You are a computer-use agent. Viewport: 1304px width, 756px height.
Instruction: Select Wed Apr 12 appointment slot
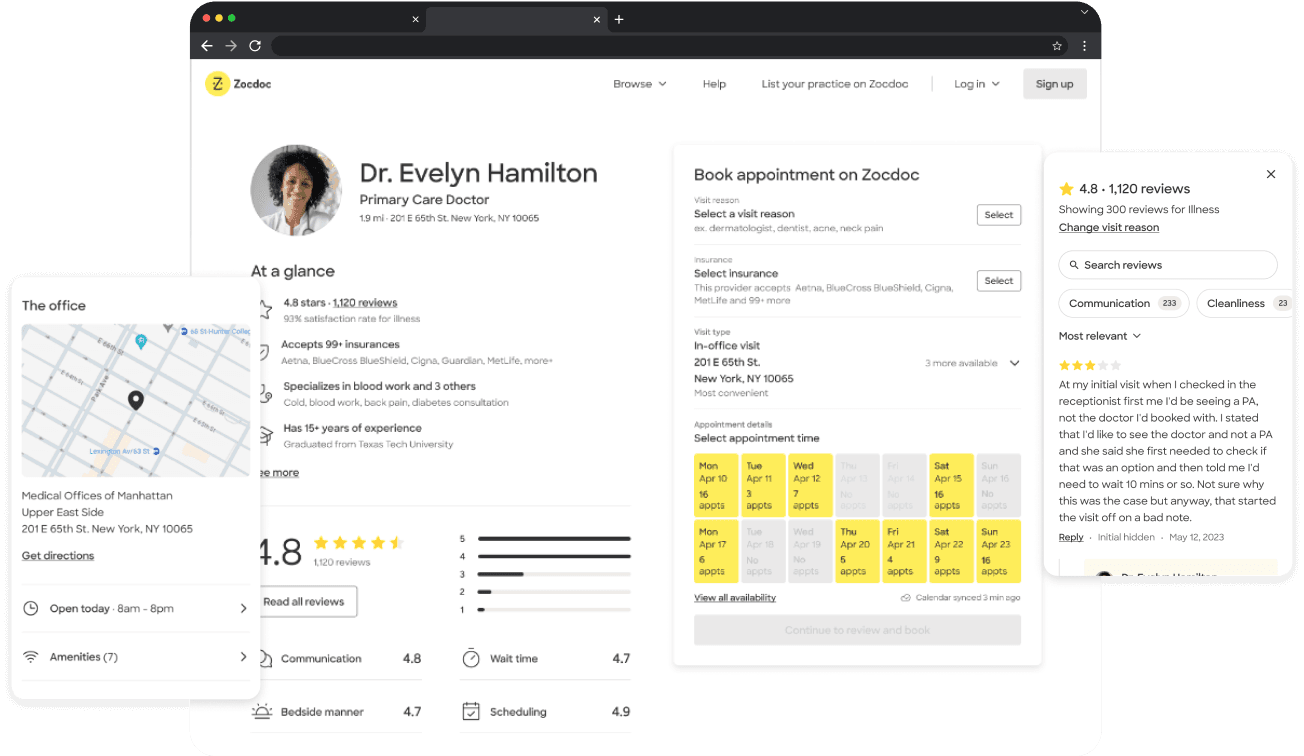810,486
